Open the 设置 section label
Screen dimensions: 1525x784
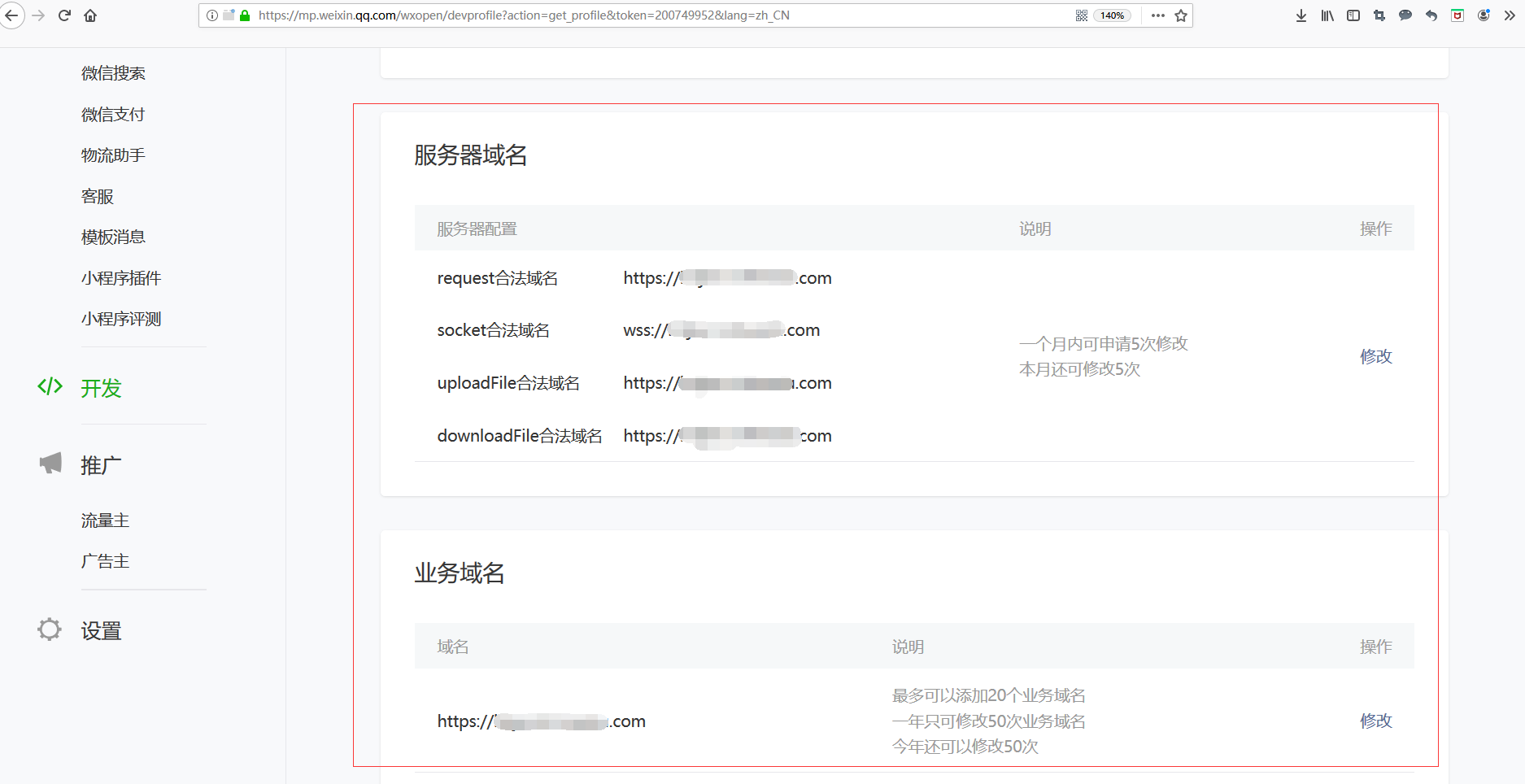[101, 631]
